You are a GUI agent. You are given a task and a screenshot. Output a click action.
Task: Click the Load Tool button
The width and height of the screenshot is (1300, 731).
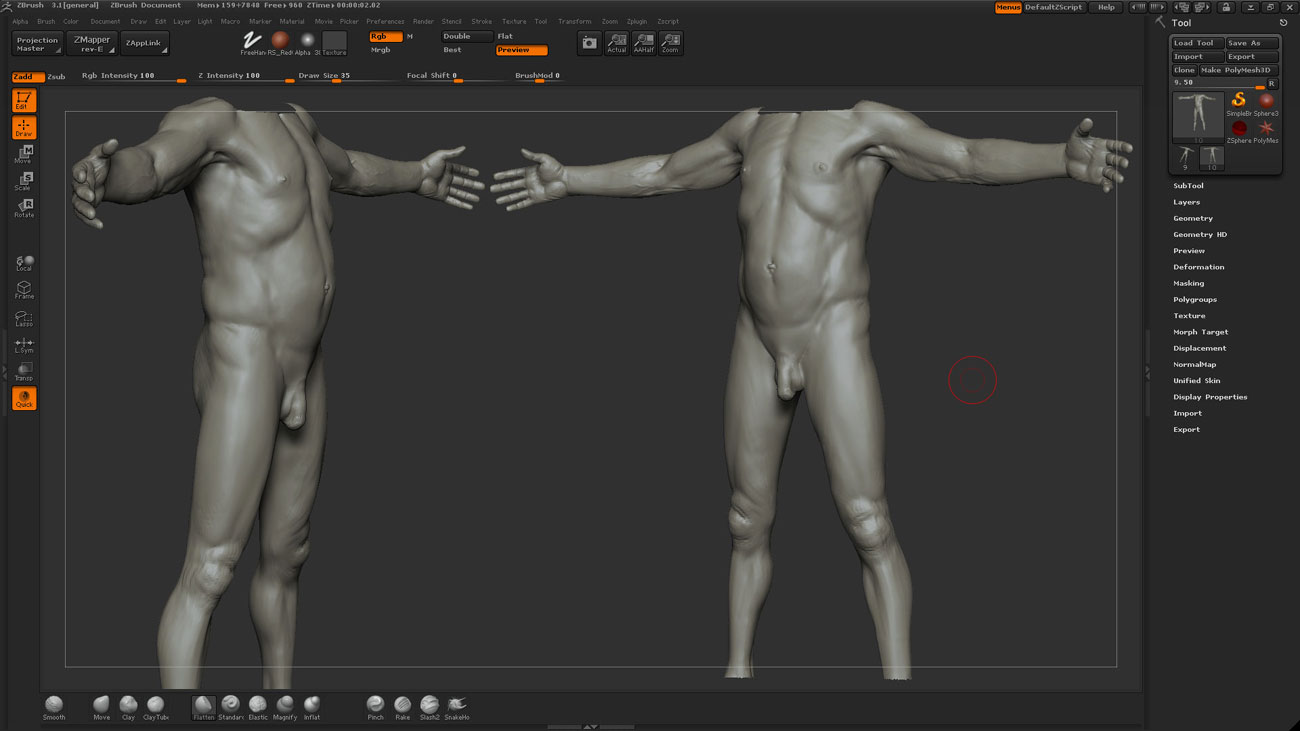click(x=1197, y=43)
